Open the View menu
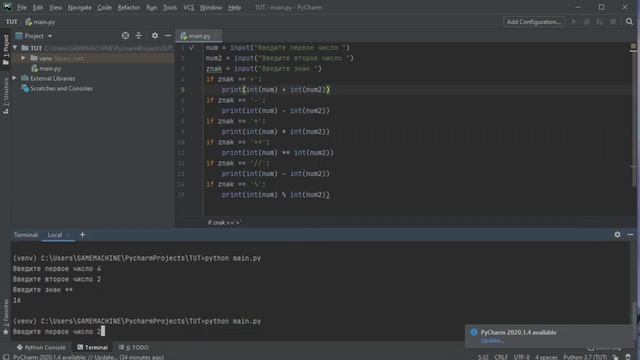640x360 pixels. point(56,7)
